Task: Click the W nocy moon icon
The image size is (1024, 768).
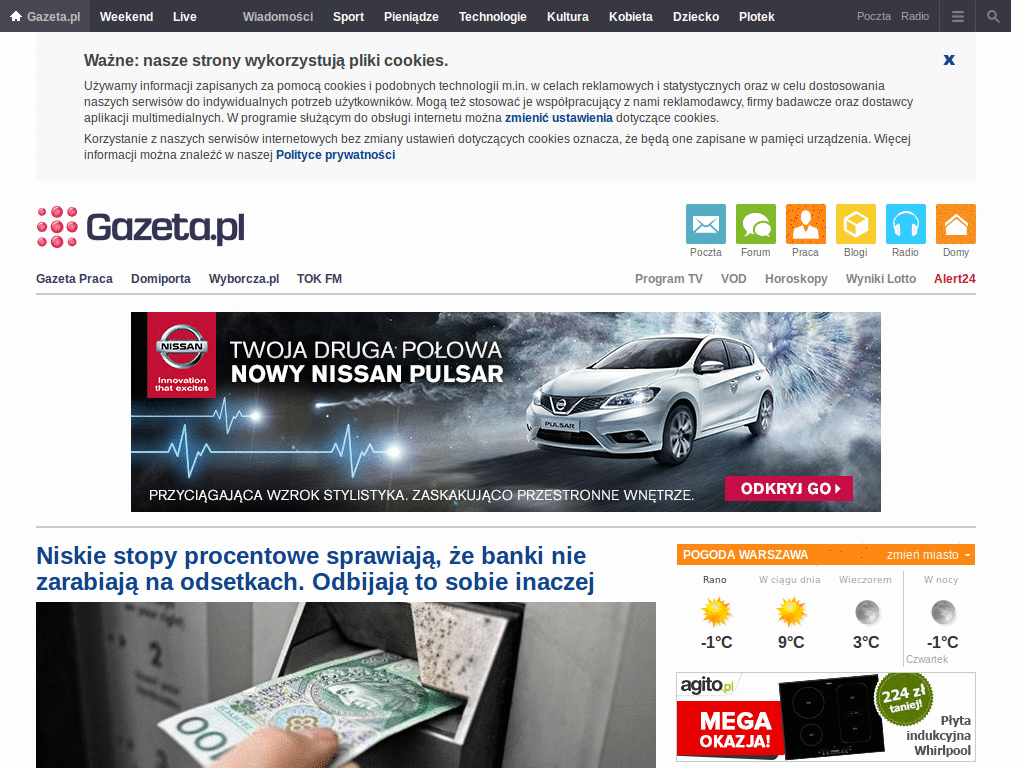Action: 943,613
